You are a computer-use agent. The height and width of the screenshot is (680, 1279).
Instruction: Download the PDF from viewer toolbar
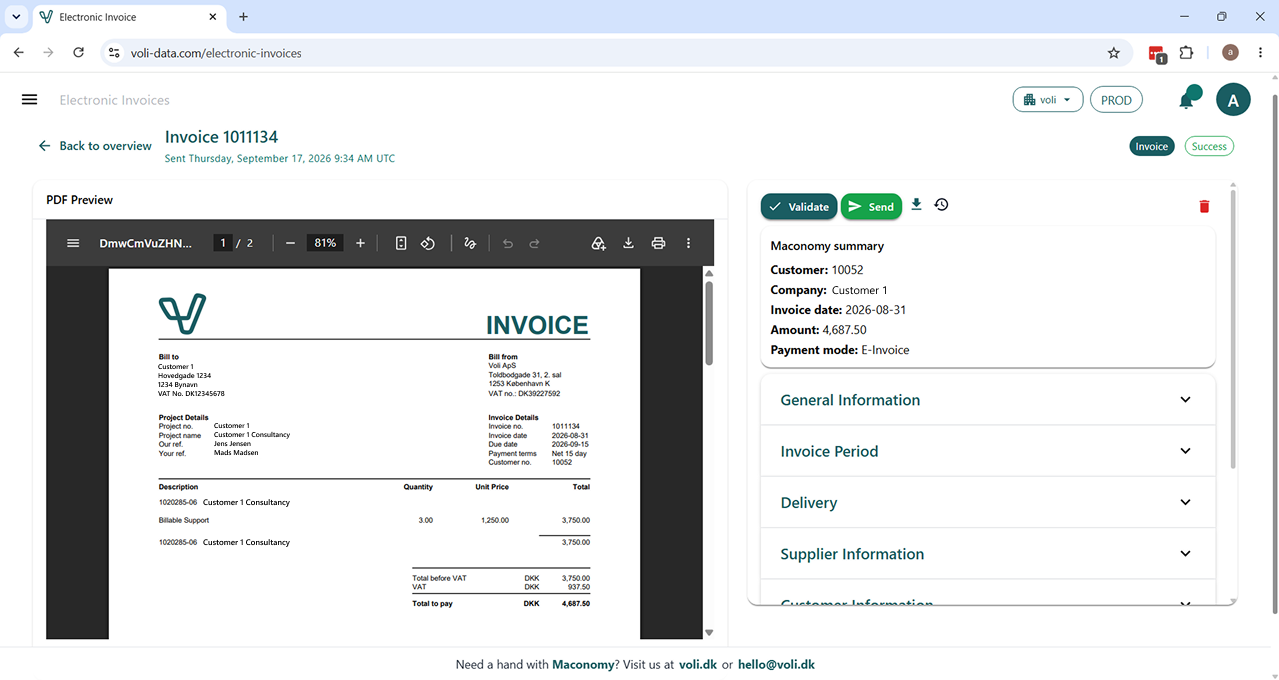pyautogui.click(x=628, y=243)
